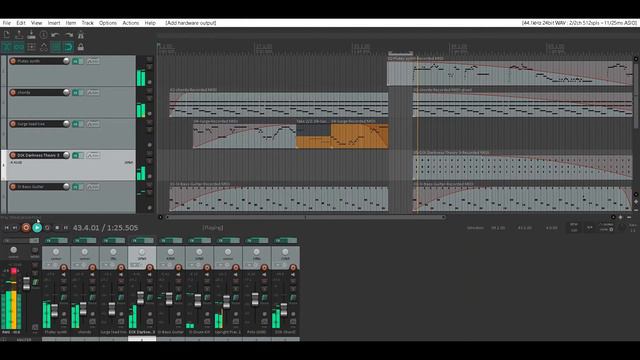Screen dimensions: 640x360
Task: Click the Plates synth mixer pan knob
Action: click(x=56, y=252)
